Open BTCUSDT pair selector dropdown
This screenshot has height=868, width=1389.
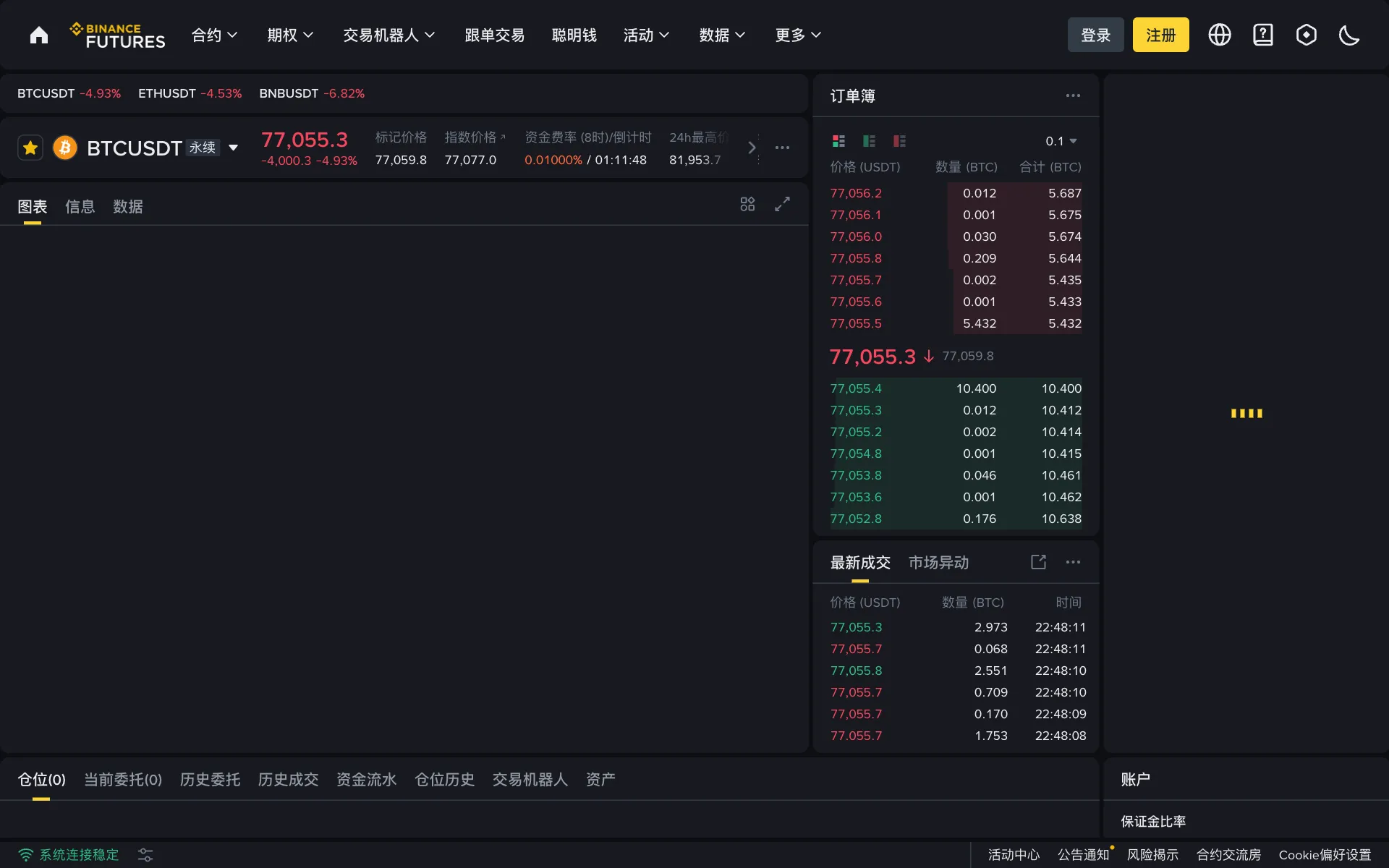(x=234, y=148)
